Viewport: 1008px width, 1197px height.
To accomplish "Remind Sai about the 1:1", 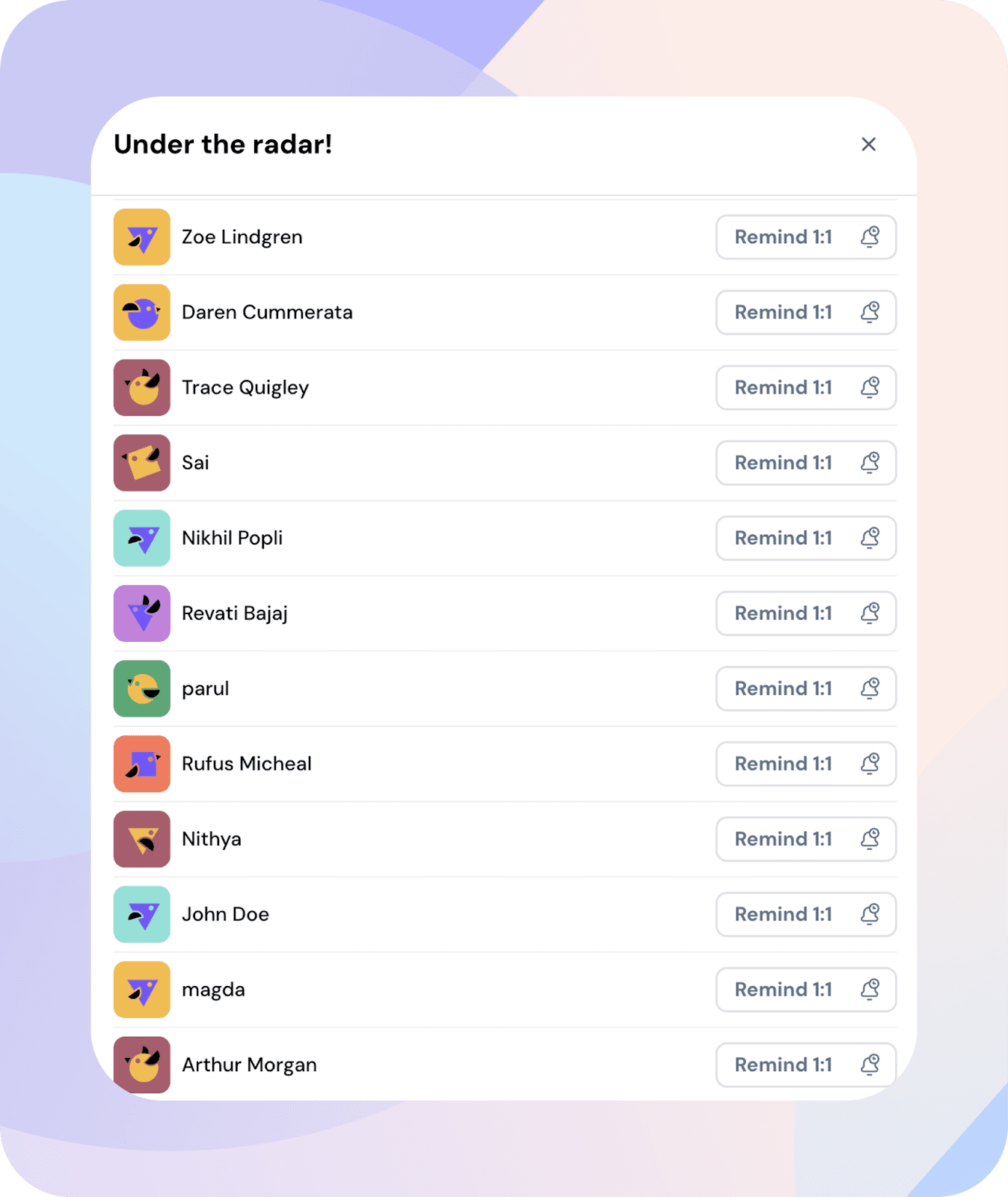I will pos(805,463).
